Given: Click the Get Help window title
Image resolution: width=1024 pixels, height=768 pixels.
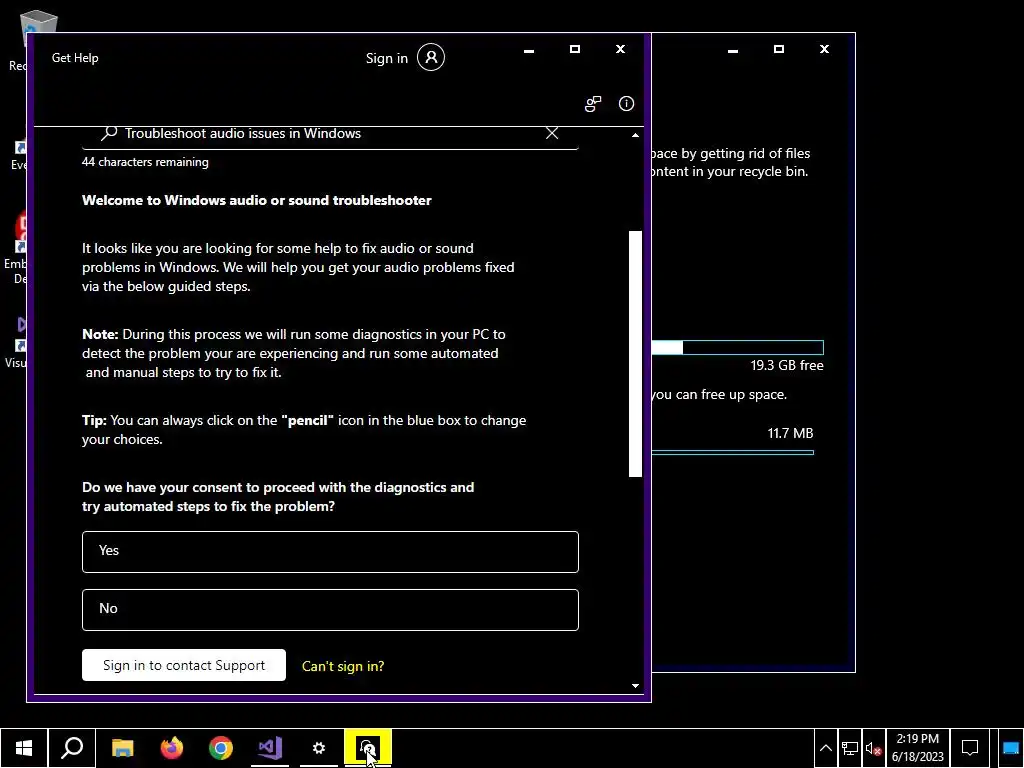Looking at the screenshot, I should (x=75, y=57).
